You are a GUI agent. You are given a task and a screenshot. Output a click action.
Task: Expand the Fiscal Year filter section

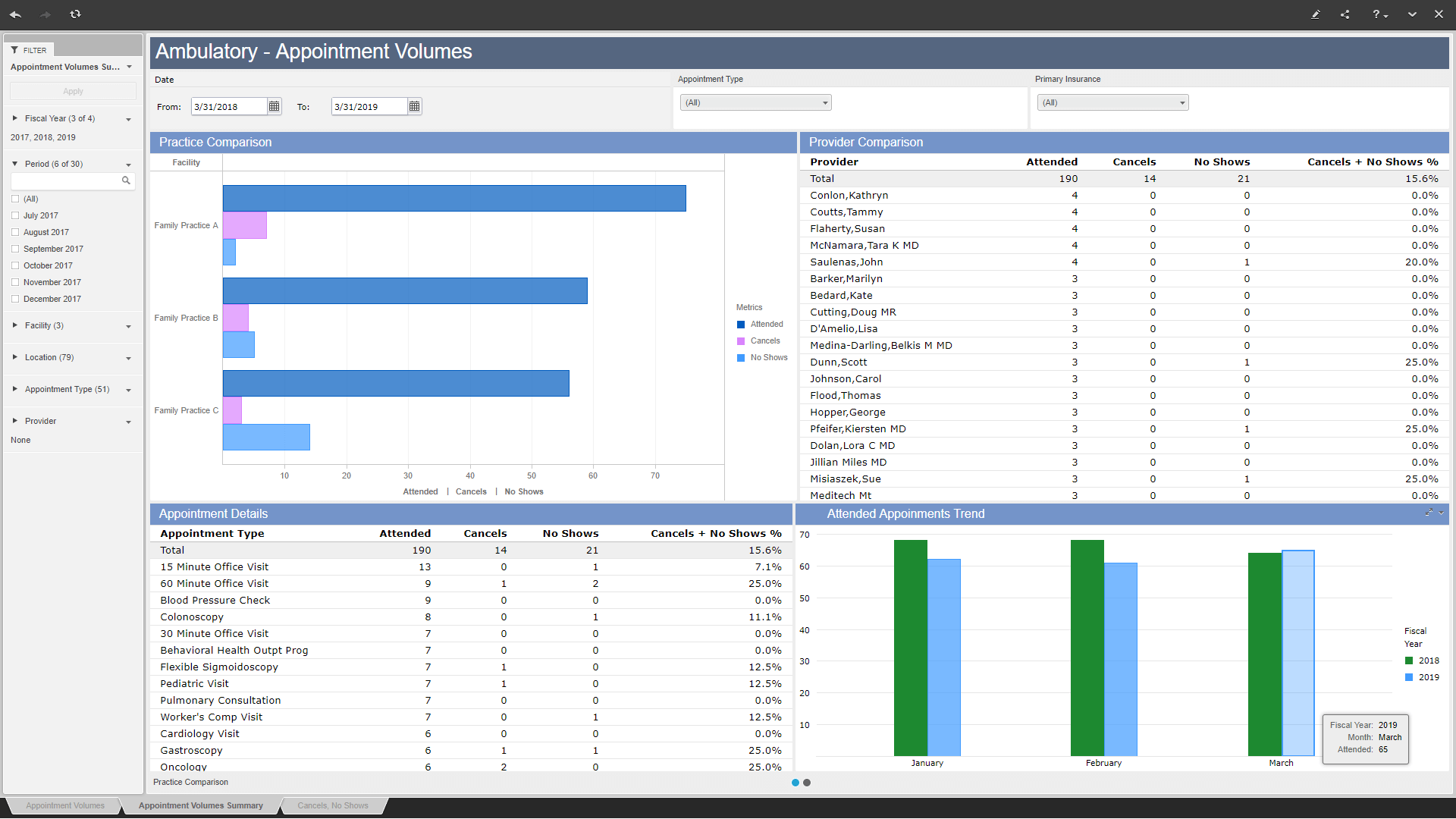14,118
